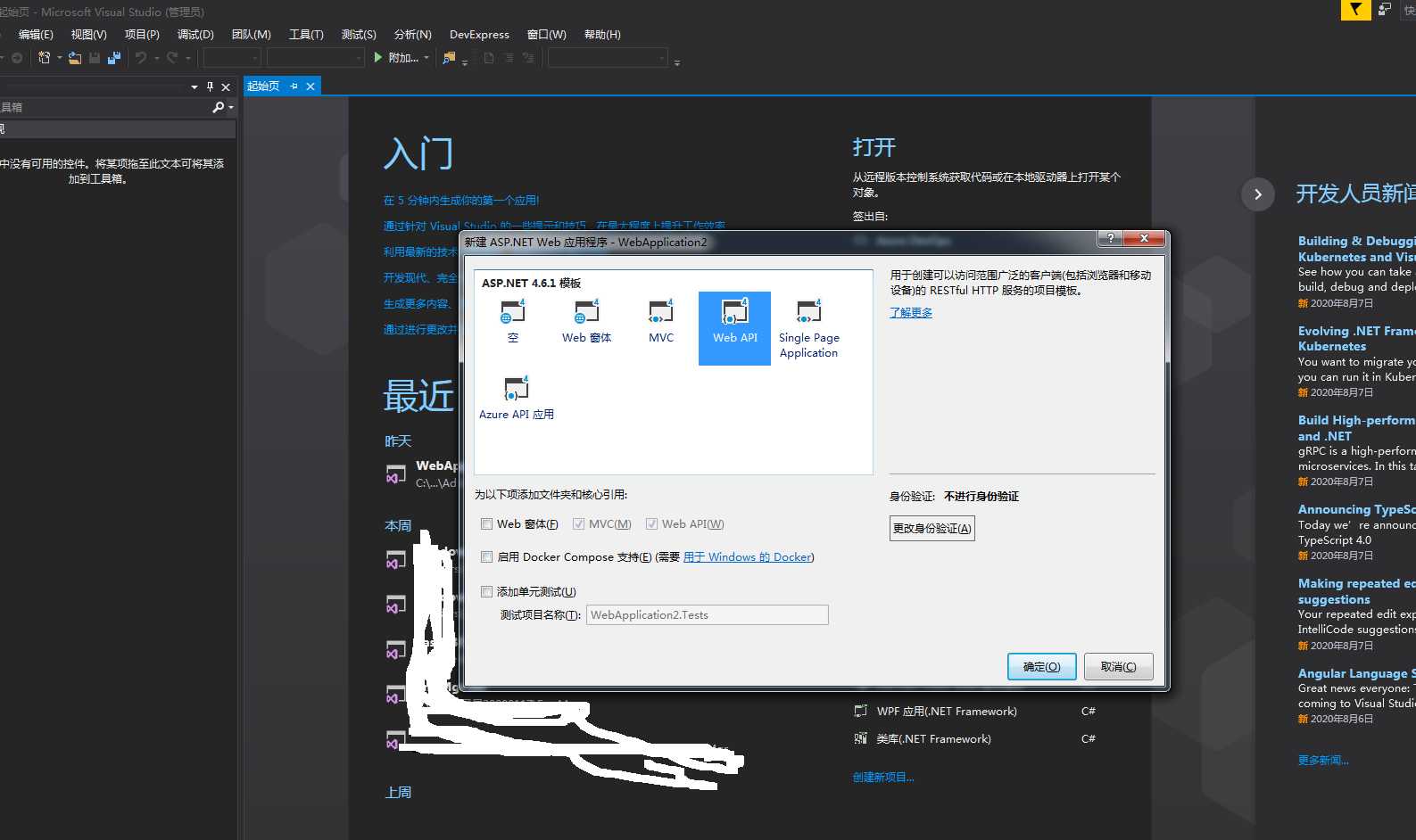Open the solution configuration combo box
Image resolution: width=1416 pixels, height=840 pixels.
[x=232, y=58]
